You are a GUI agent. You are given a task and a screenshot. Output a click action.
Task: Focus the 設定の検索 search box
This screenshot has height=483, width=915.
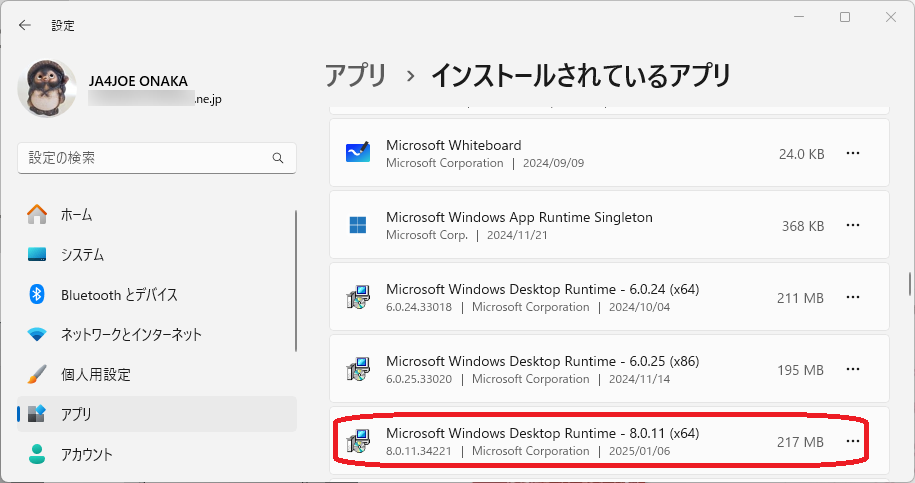[157, 158]
